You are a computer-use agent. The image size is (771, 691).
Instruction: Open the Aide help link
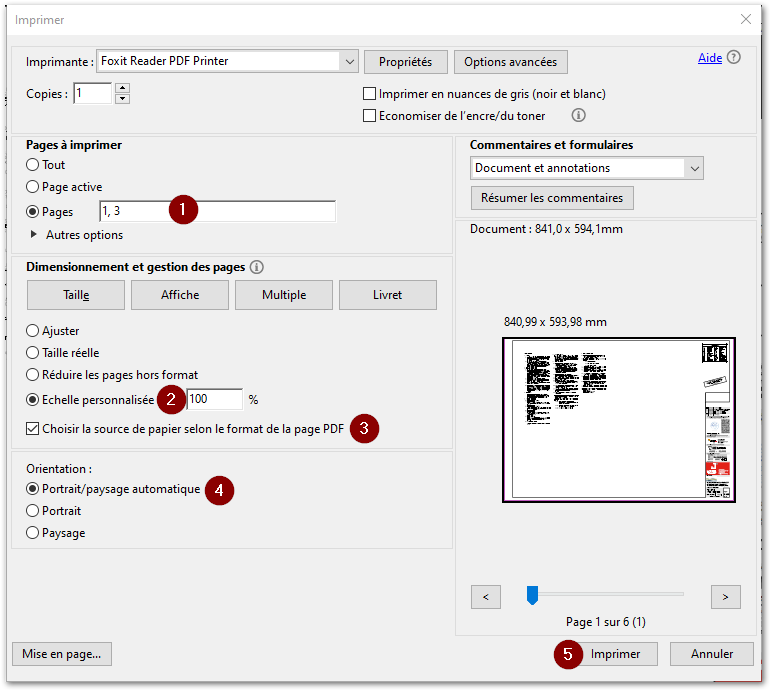pos(709,58)
